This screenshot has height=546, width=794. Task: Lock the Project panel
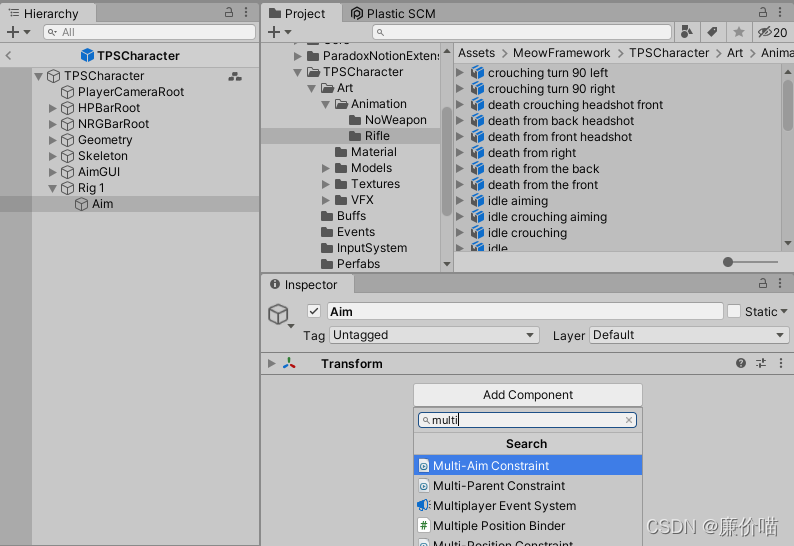[763, 13]
